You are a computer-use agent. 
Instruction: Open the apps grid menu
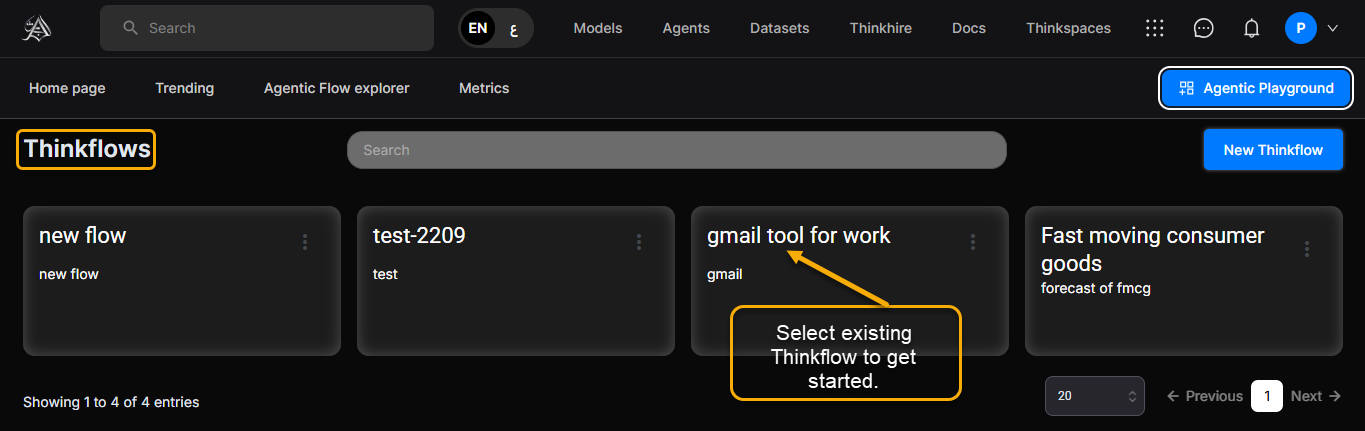click(x=1154, y=28)
